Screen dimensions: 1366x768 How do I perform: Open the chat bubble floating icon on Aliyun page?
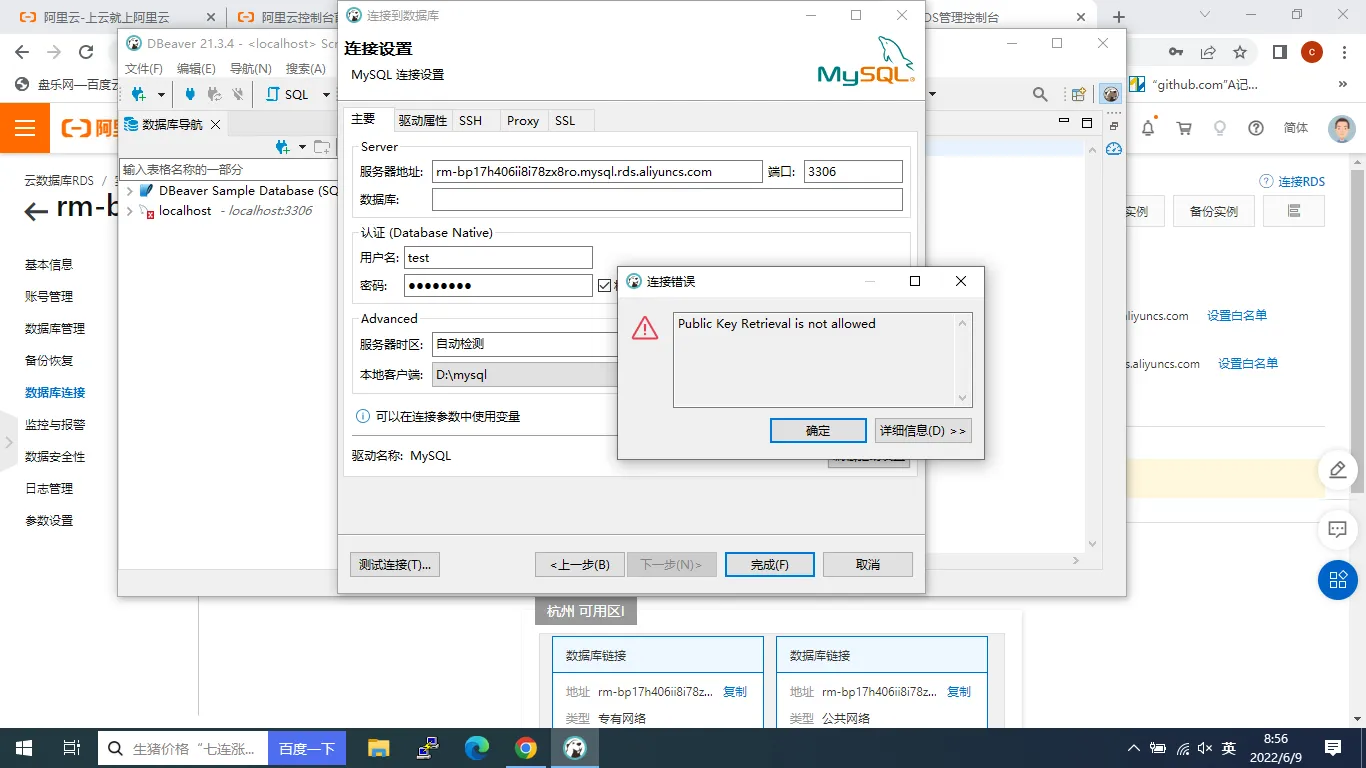tap(1337, 529)
